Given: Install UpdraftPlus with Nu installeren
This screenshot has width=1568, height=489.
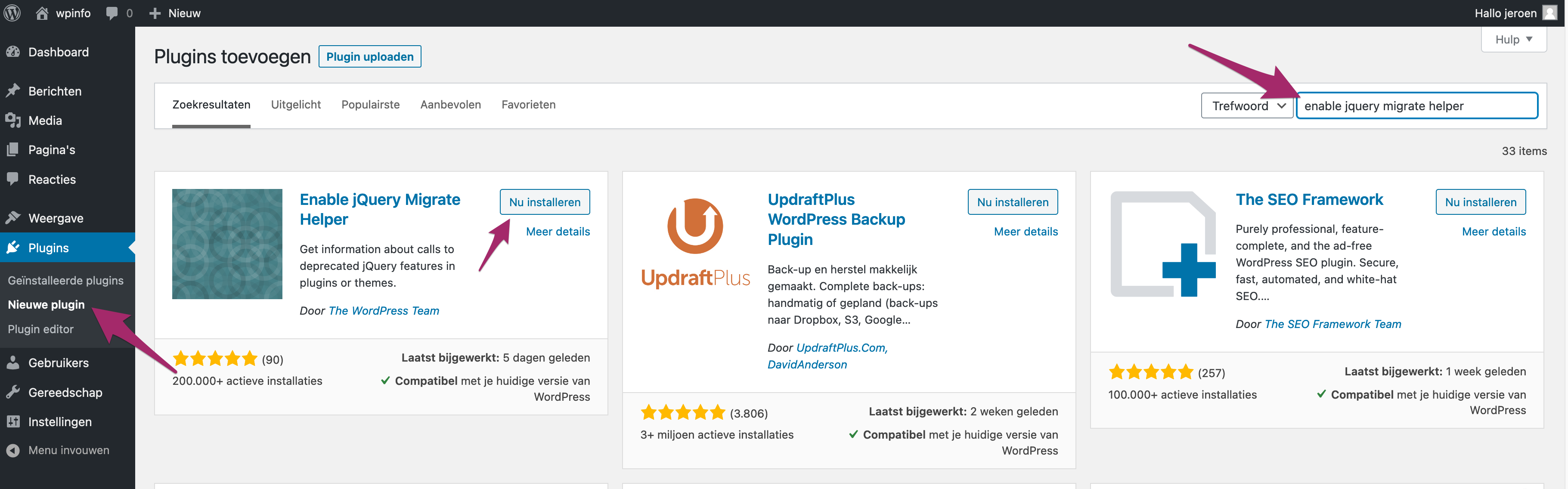Looking at the screenshot, I should click(x=1013, y=202).
